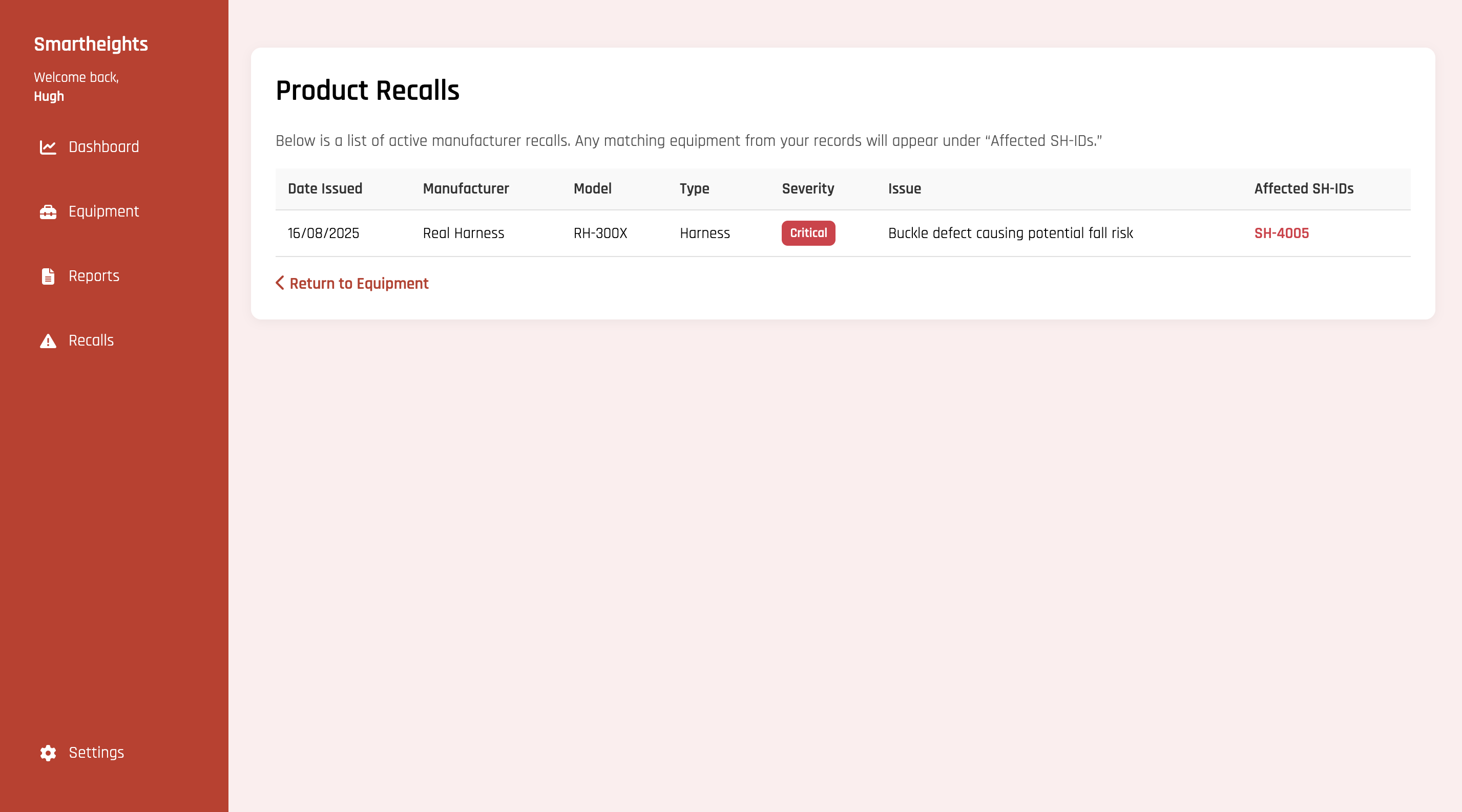Go to the Equipment page in sidebar

click(x=103, y=211)
